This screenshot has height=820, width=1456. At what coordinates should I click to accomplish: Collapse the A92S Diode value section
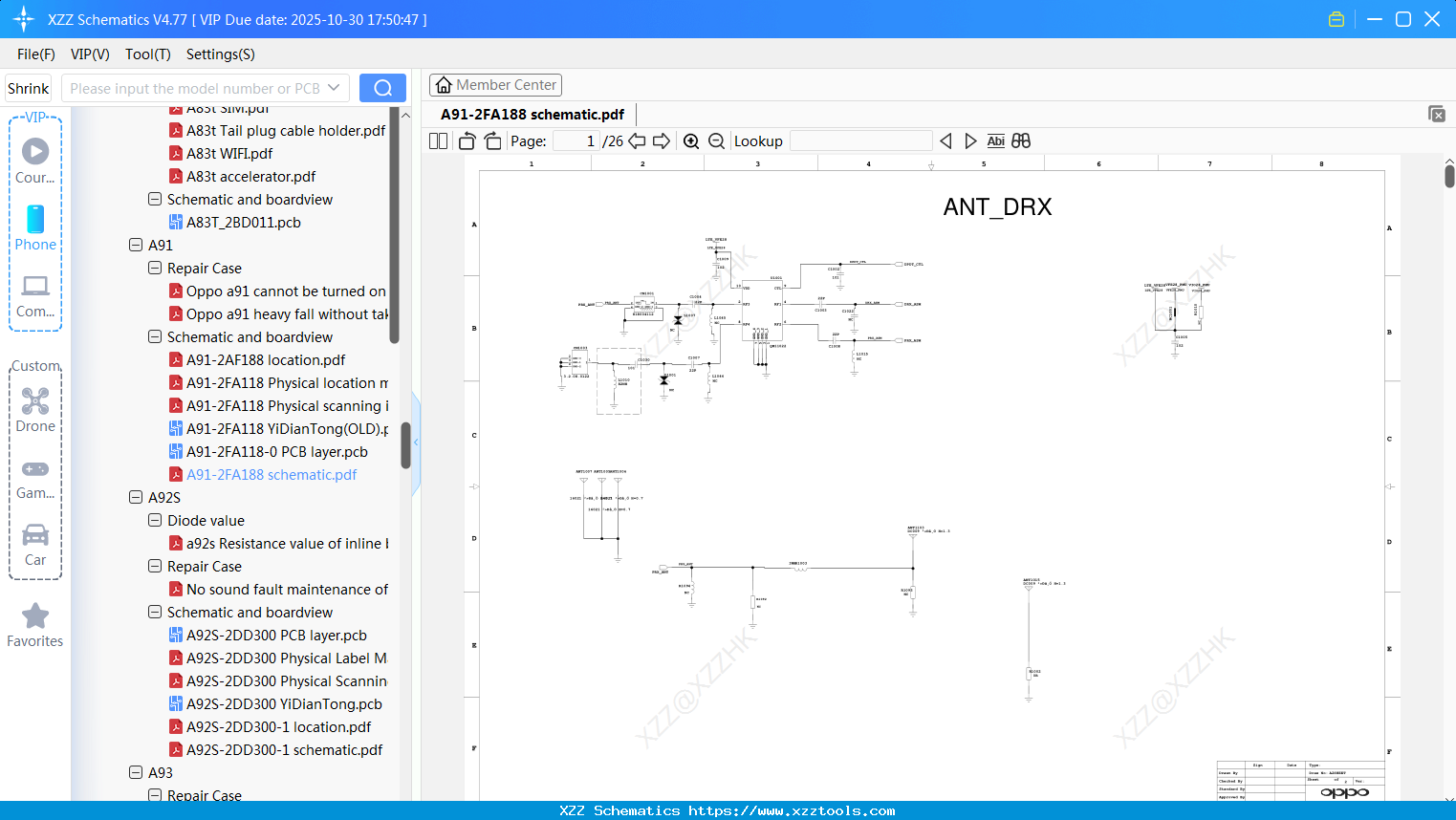154,520
